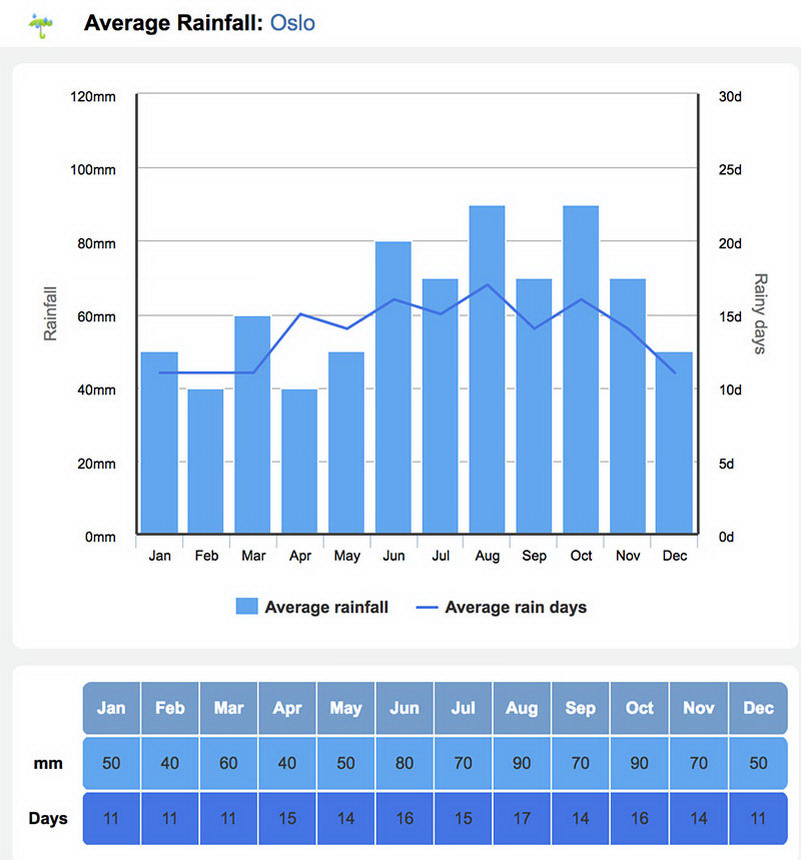Click the Jan column header in the table
This screenshot has height=860, width=801.
tap(111, 708)
